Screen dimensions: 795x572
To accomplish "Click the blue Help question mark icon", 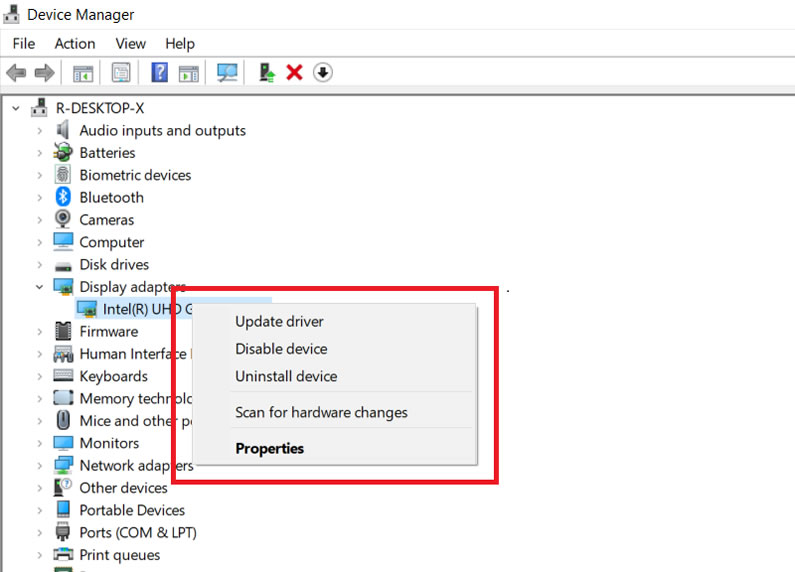I will click(160, 73).
